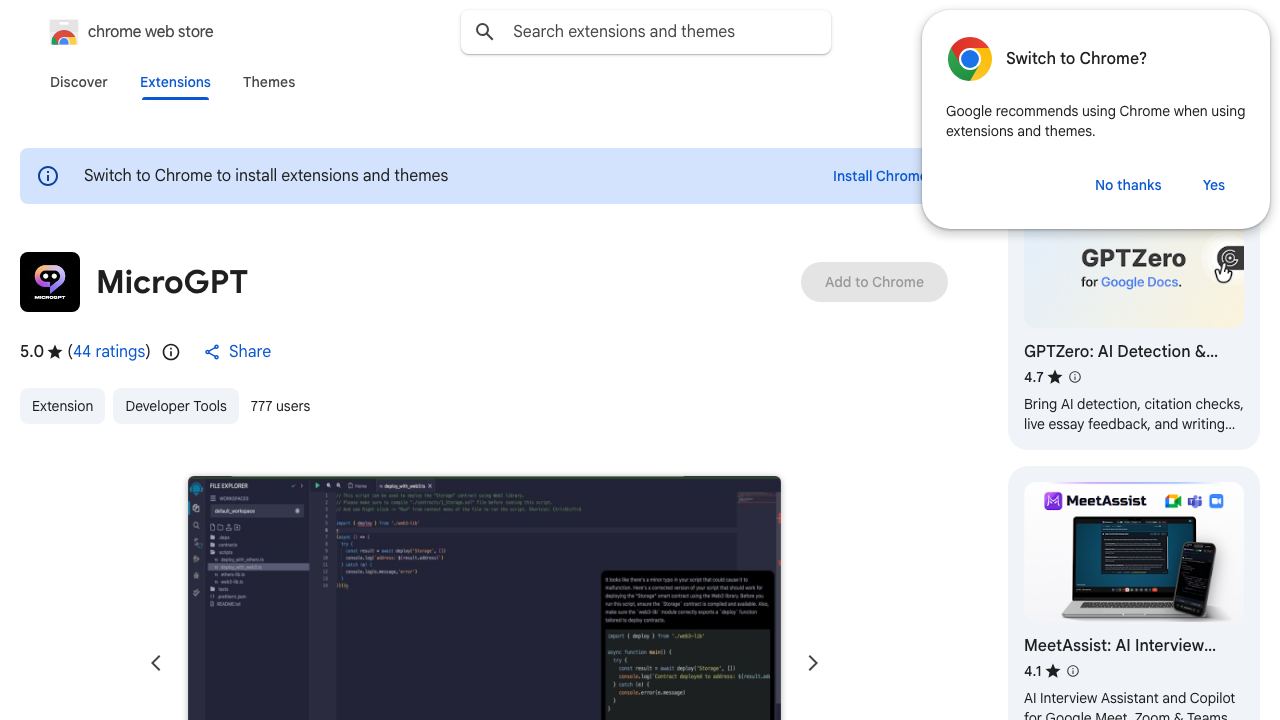This screenshot has height=720, width=1280.
Task: Show next screenshot with right arrow
Action: [x=813, y=663]
